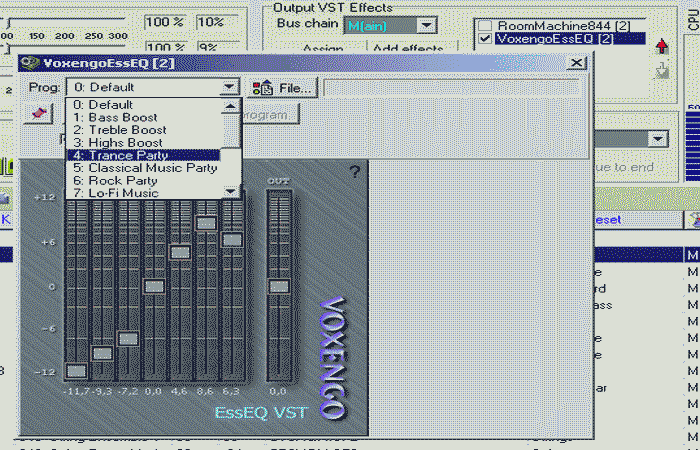Click the File... button

296,88
